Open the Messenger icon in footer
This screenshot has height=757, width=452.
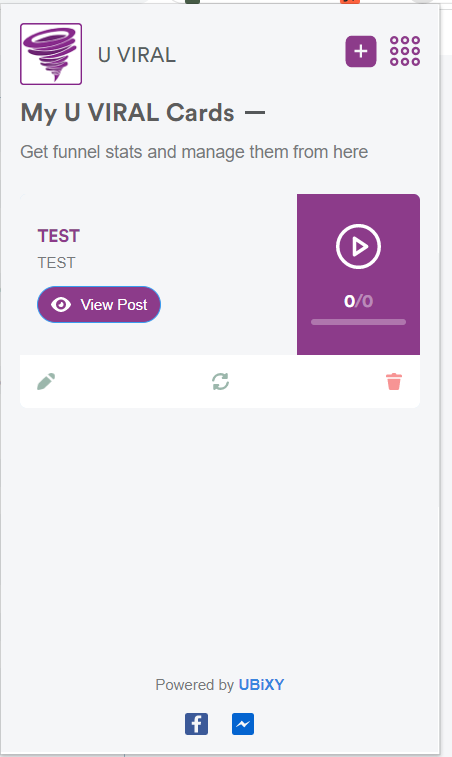pyautogui.click(x=243, y=724)
